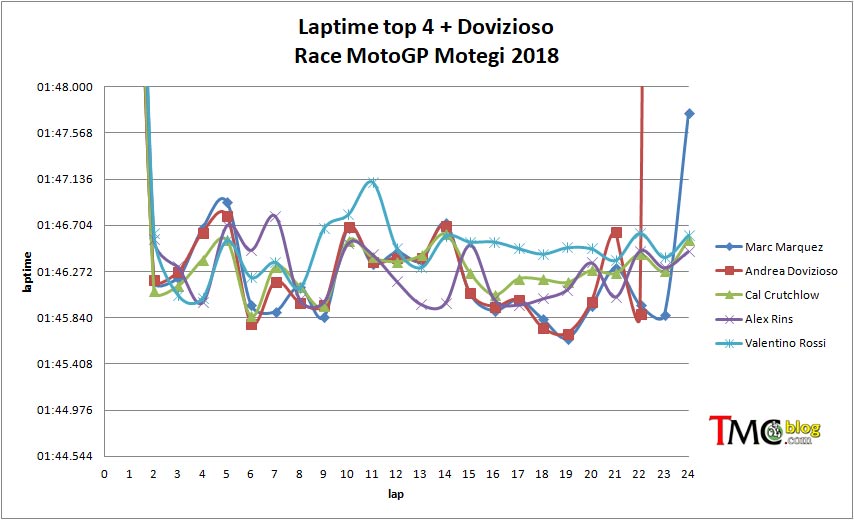
Task: Click the y-axis label 01:46.272
Action: click(x=65, y=272)
